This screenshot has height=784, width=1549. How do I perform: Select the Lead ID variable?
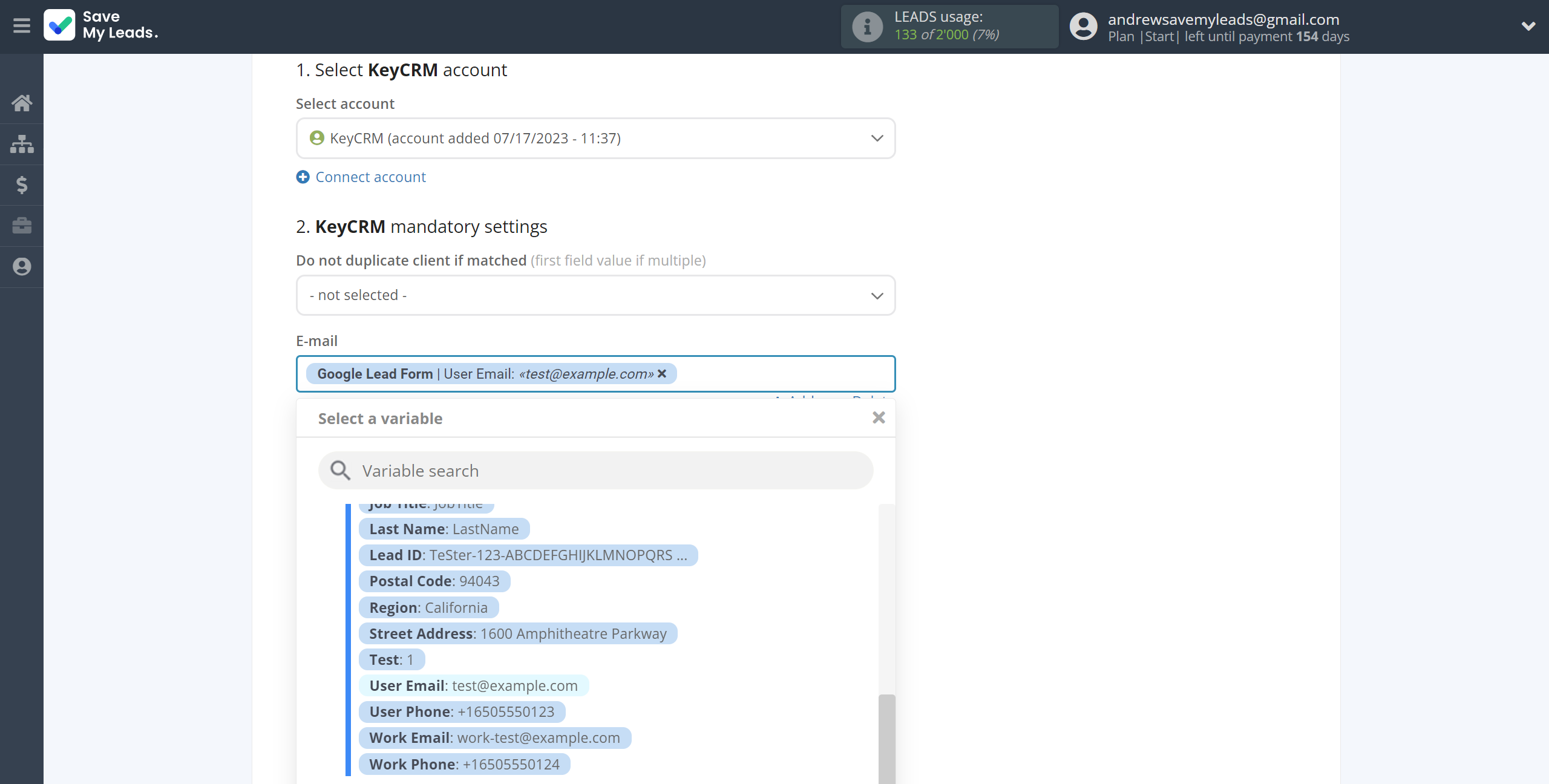(x=528, y=555)
